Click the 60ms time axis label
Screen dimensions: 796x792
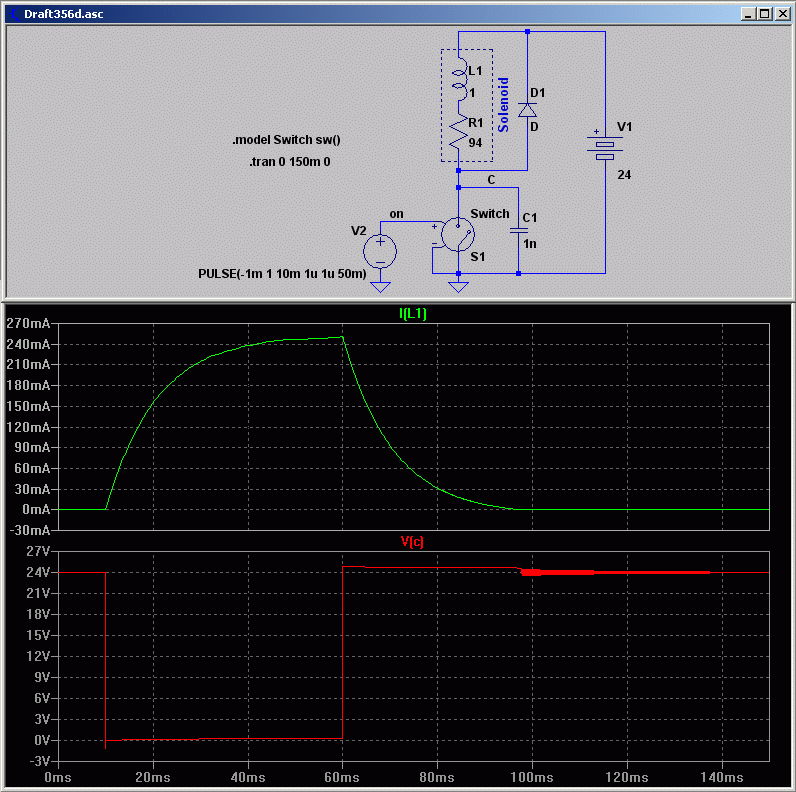coord(342,777)
